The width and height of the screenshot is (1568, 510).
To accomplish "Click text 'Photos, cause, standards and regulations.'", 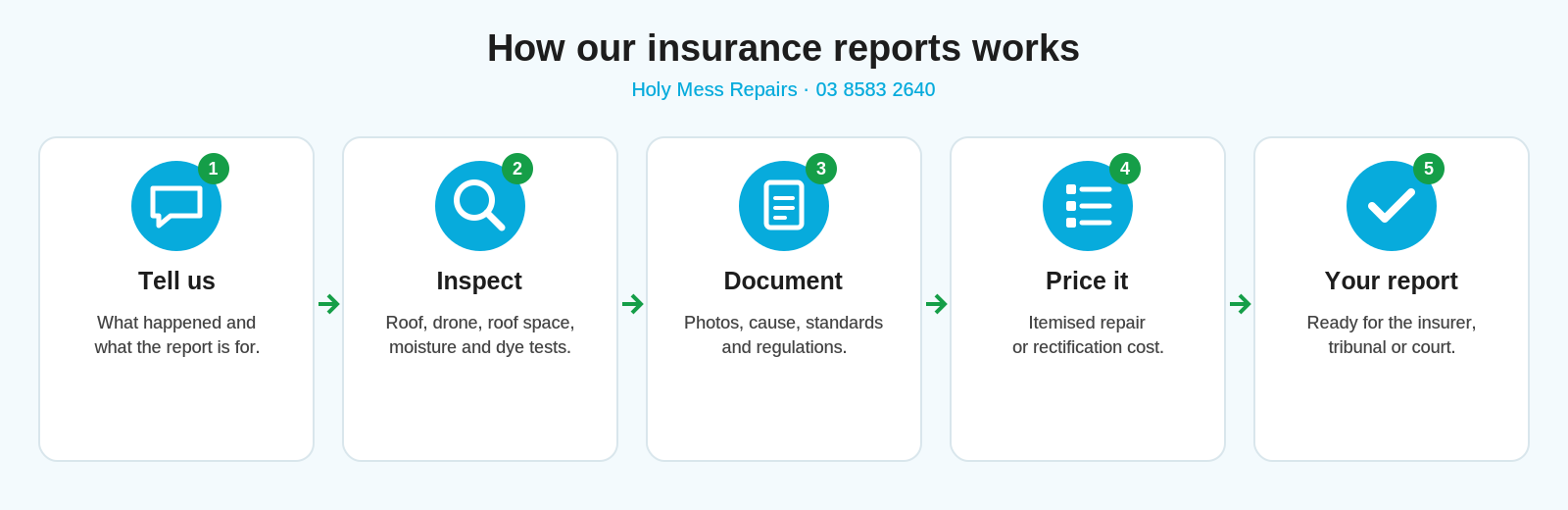I will (x=784, y=334).
